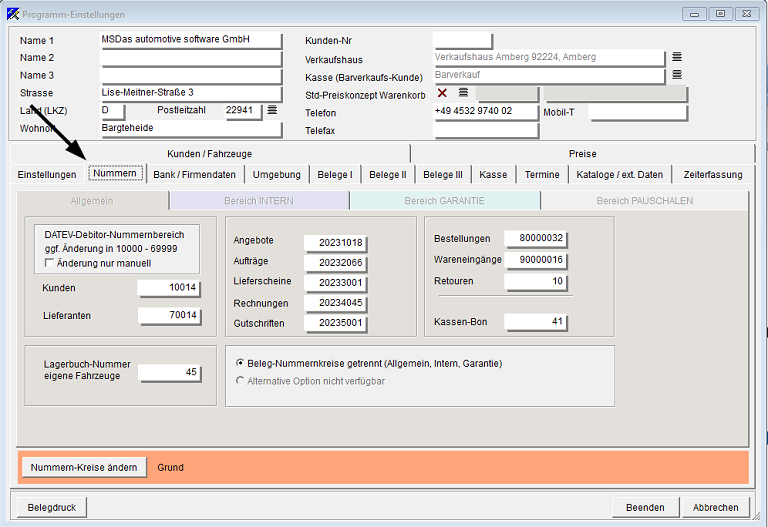Viewport: 768px width, 527px height.
Task: Click the empty Telefax field
Action: coord(486,130)
